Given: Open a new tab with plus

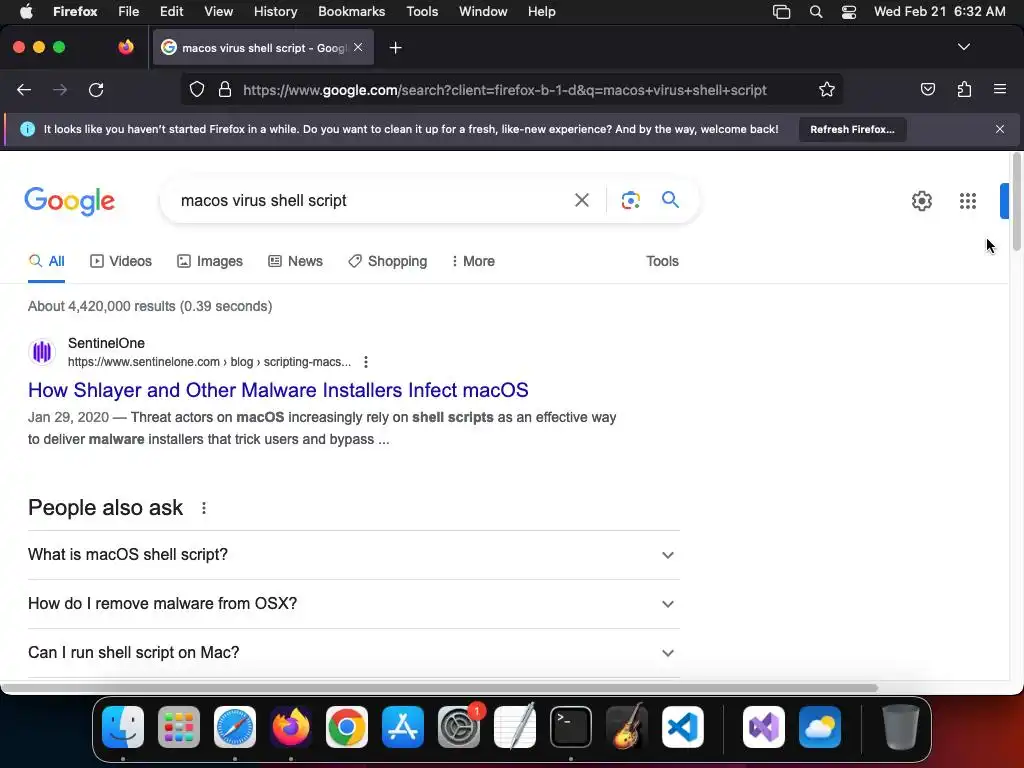Looking at the screenshot, I should 395,48.
